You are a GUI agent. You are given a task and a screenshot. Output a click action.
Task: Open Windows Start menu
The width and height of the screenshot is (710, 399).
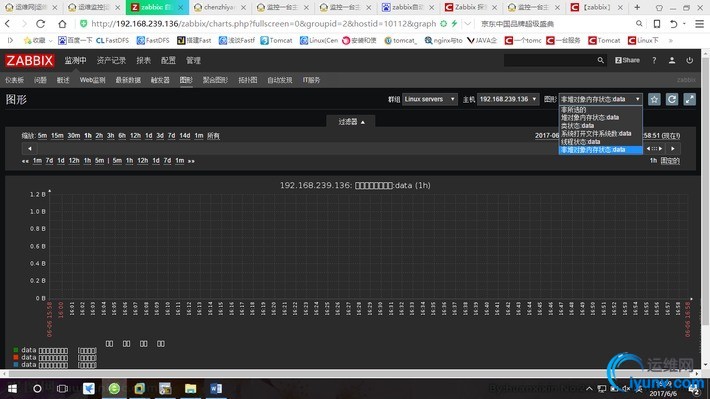(12, 389)
